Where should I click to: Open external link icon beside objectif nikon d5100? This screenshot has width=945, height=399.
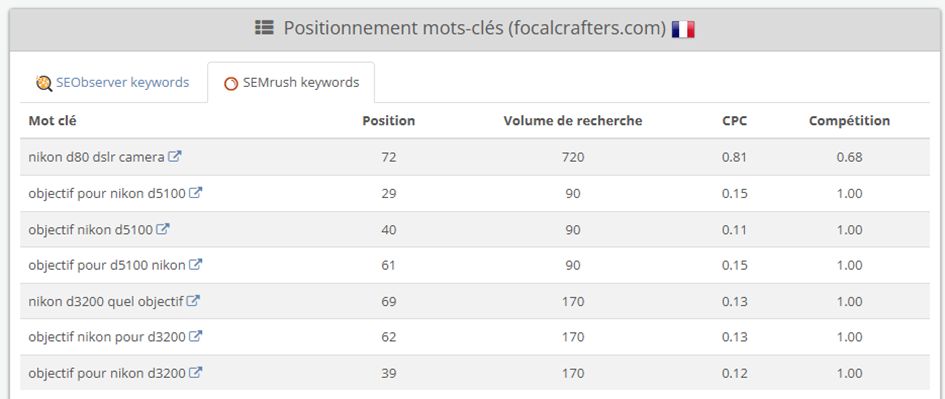coord(163,229)
